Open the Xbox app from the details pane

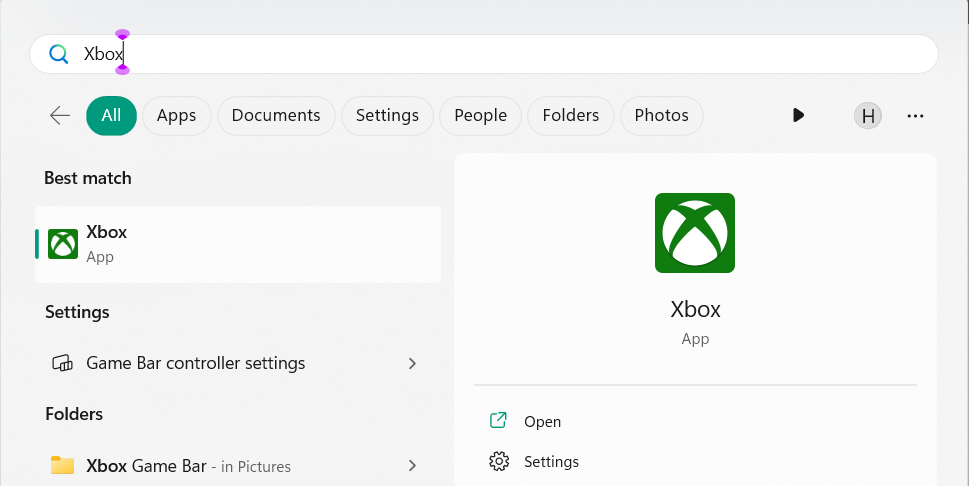(542, 421)
